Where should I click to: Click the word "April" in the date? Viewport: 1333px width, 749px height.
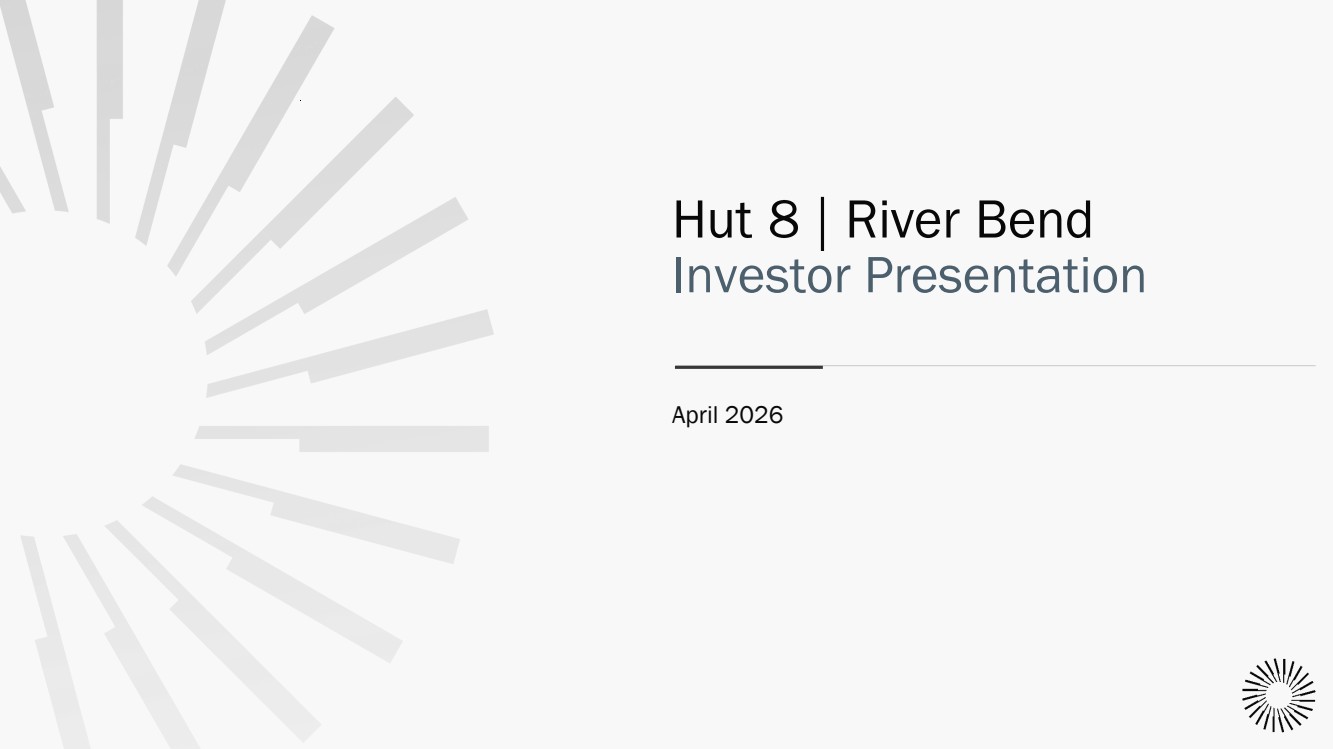tap(694, 415)
